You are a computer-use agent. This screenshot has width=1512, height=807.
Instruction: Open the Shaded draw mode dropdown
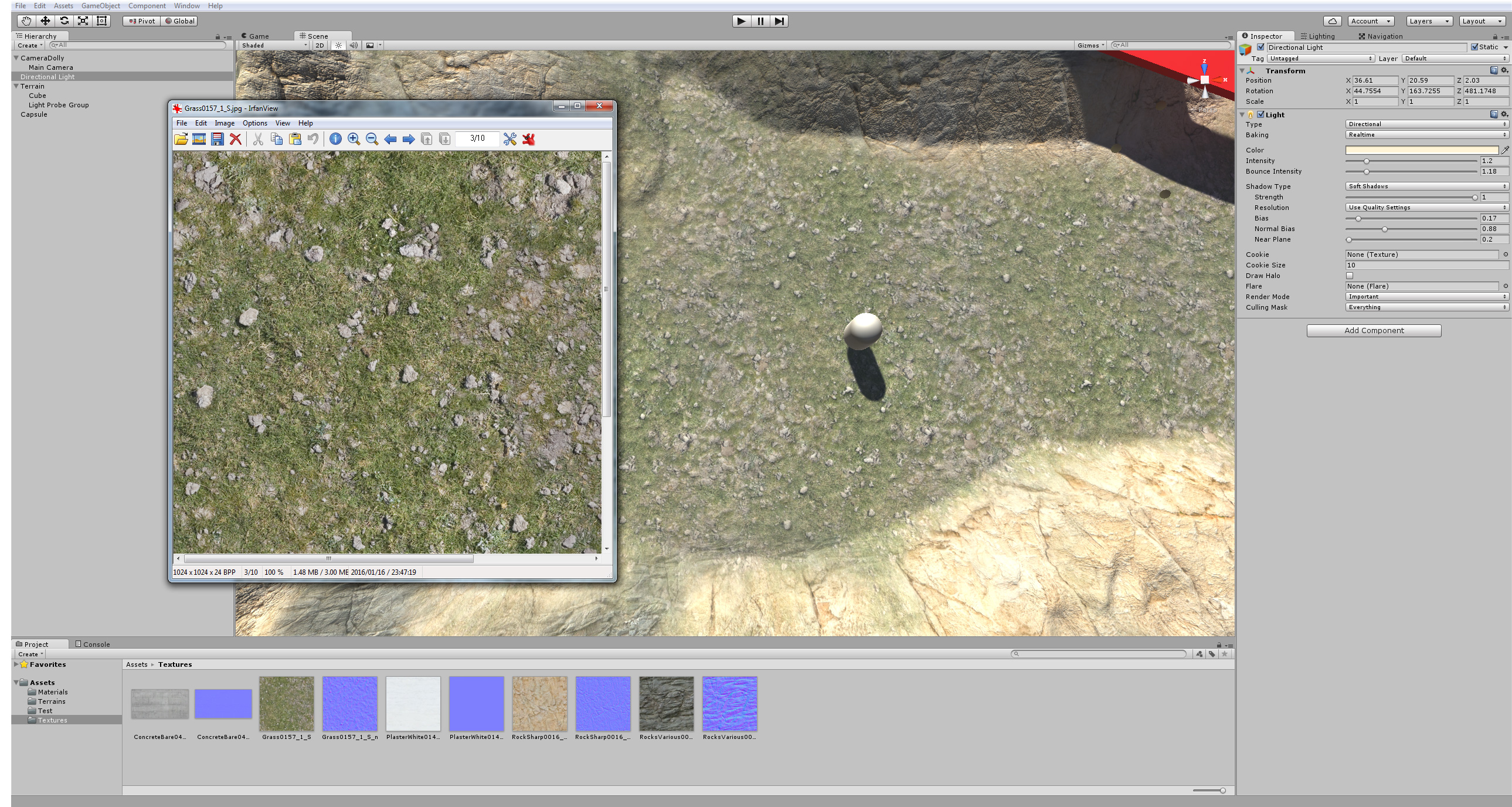pos(274,45)
